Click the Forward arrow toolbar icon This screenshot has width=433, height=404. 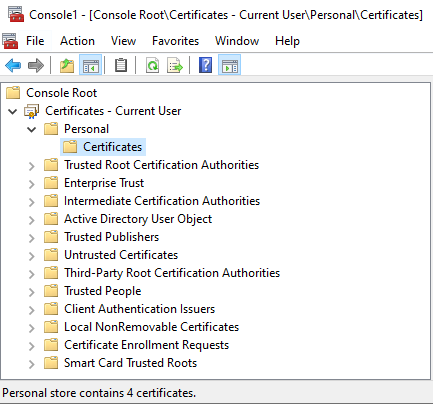pyautogui.click(x=36, y=65)
